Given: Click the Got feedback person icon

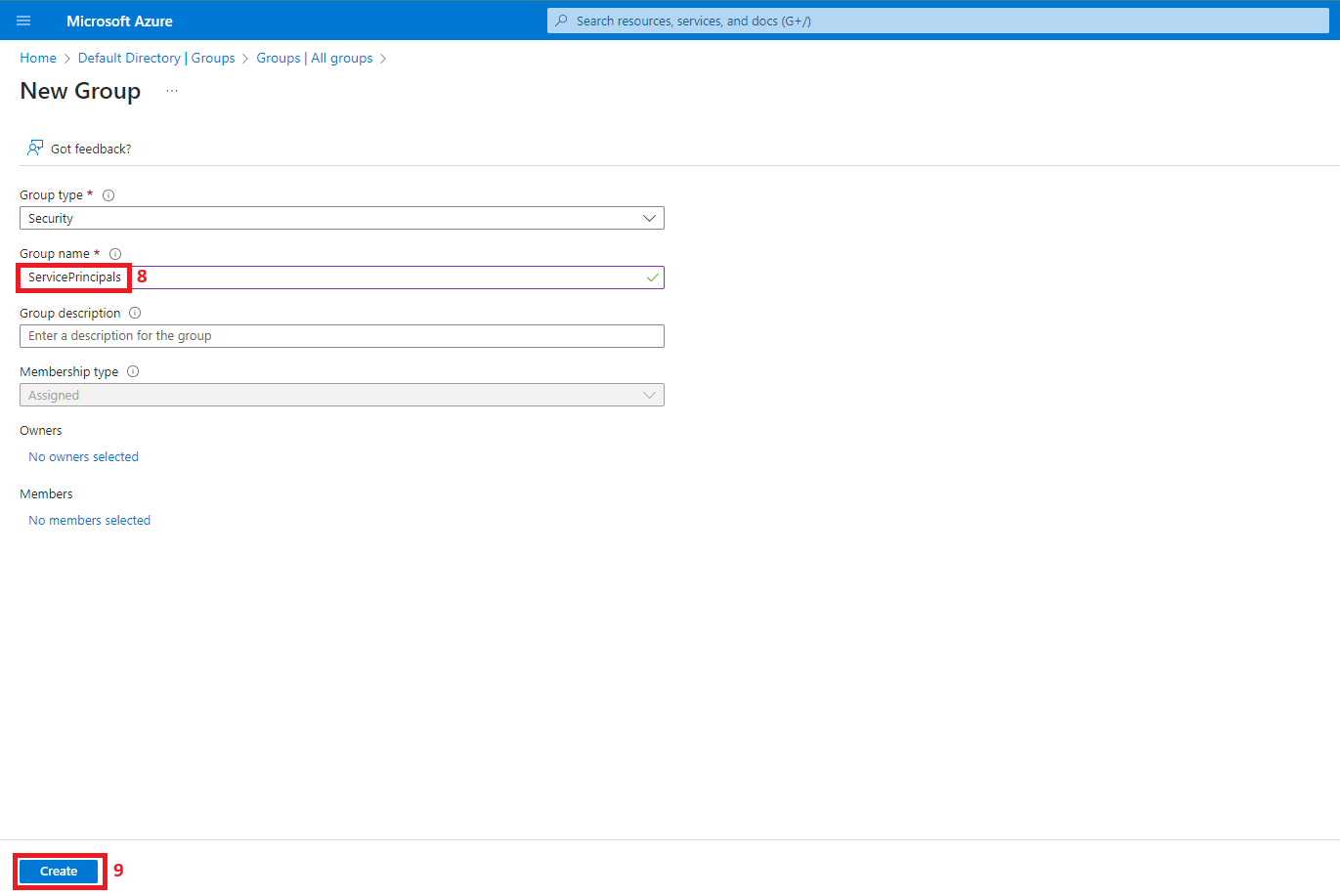Looking at the screenshot, I should tap(35, 148).
